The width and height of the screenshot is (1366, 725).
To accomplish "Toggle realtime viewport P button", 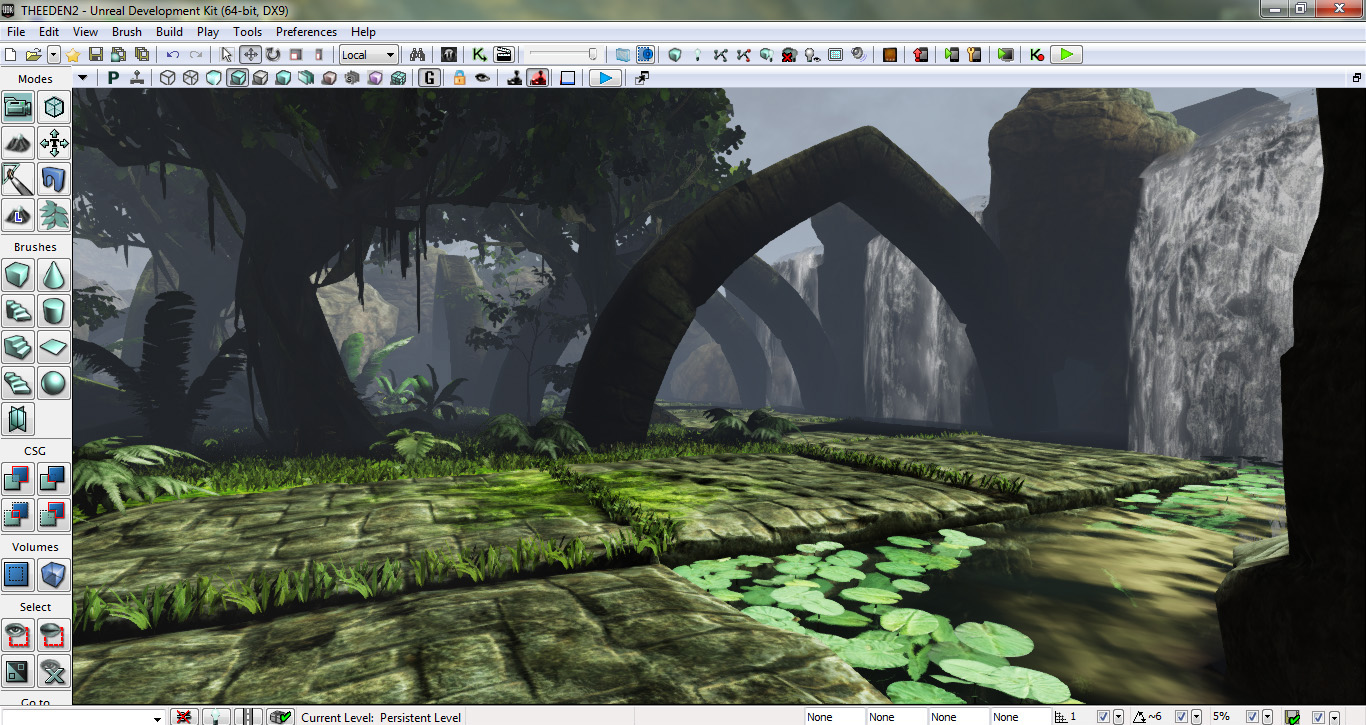I will (x=113, y=77).
